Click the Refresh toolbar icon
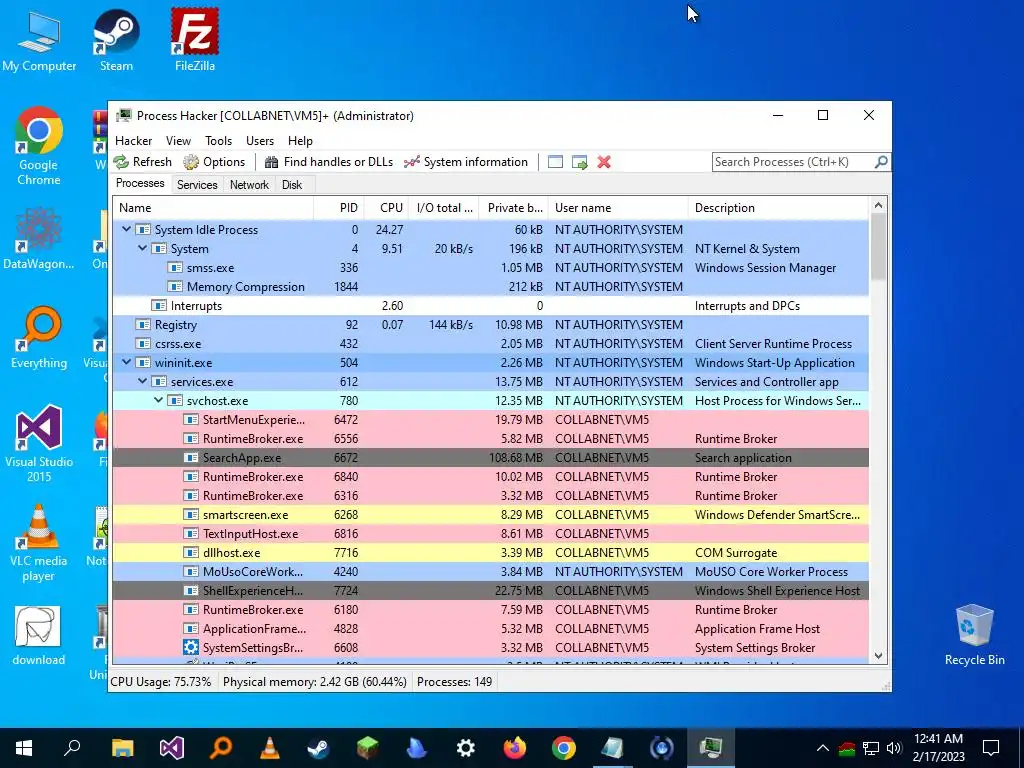 tap(121, 162)
